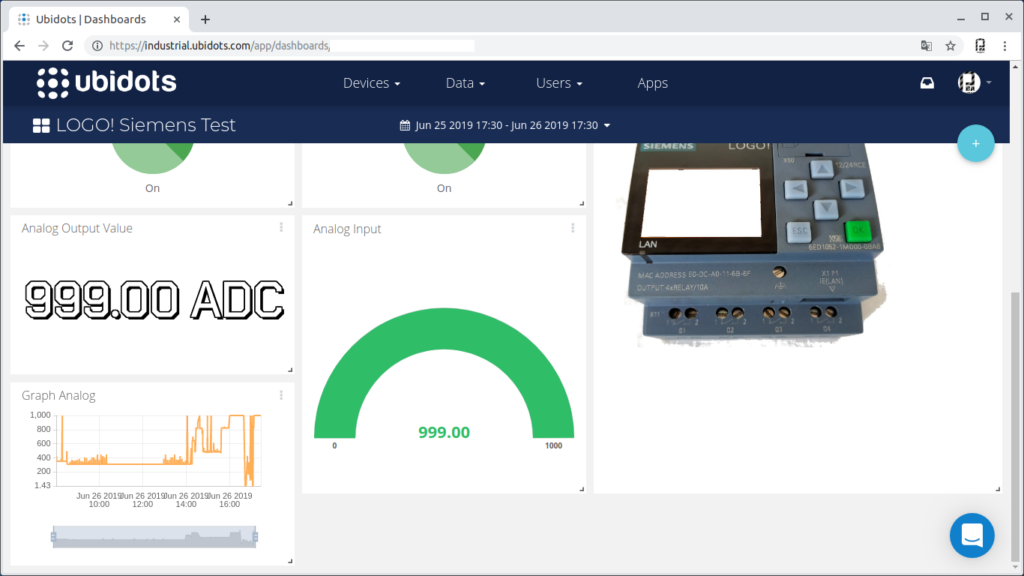Click the translate page icon
This screenshot has height=576, width=1024.
point(926,46)
